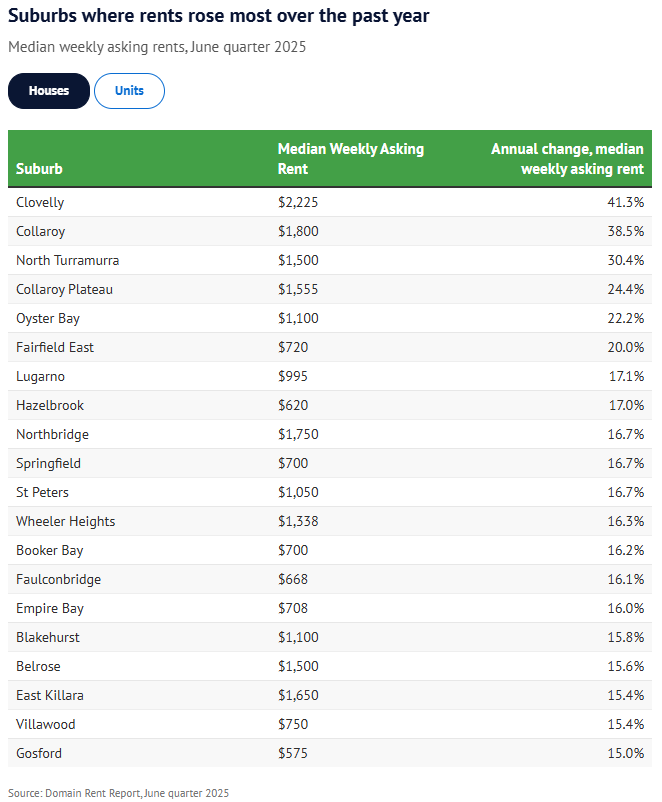The width and height of the screenshot is (662, 802).
Task: Click the $1,750 rent for Northbridge
Action: point(297,434)
